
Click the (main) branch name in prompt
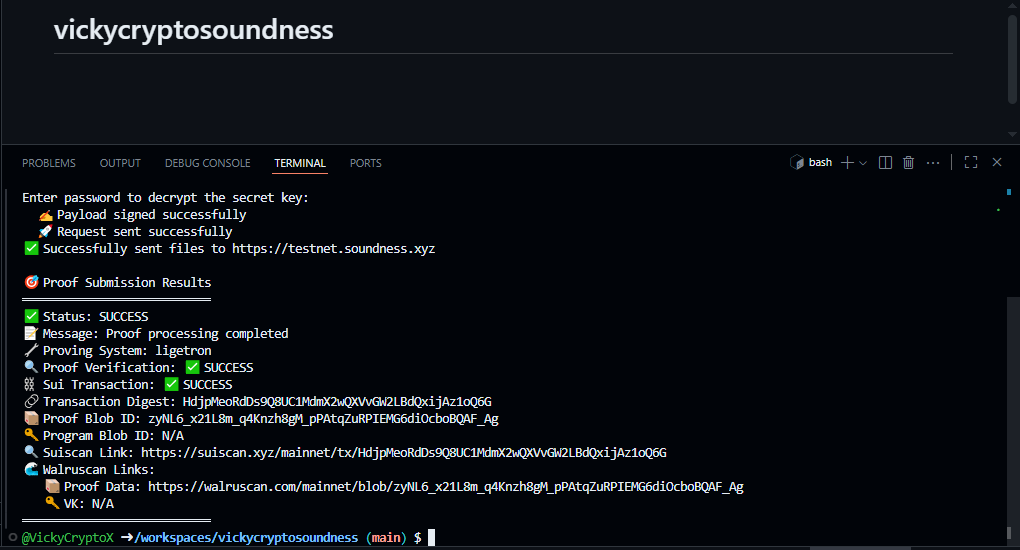pyautogui.click(x=386, y=538)
